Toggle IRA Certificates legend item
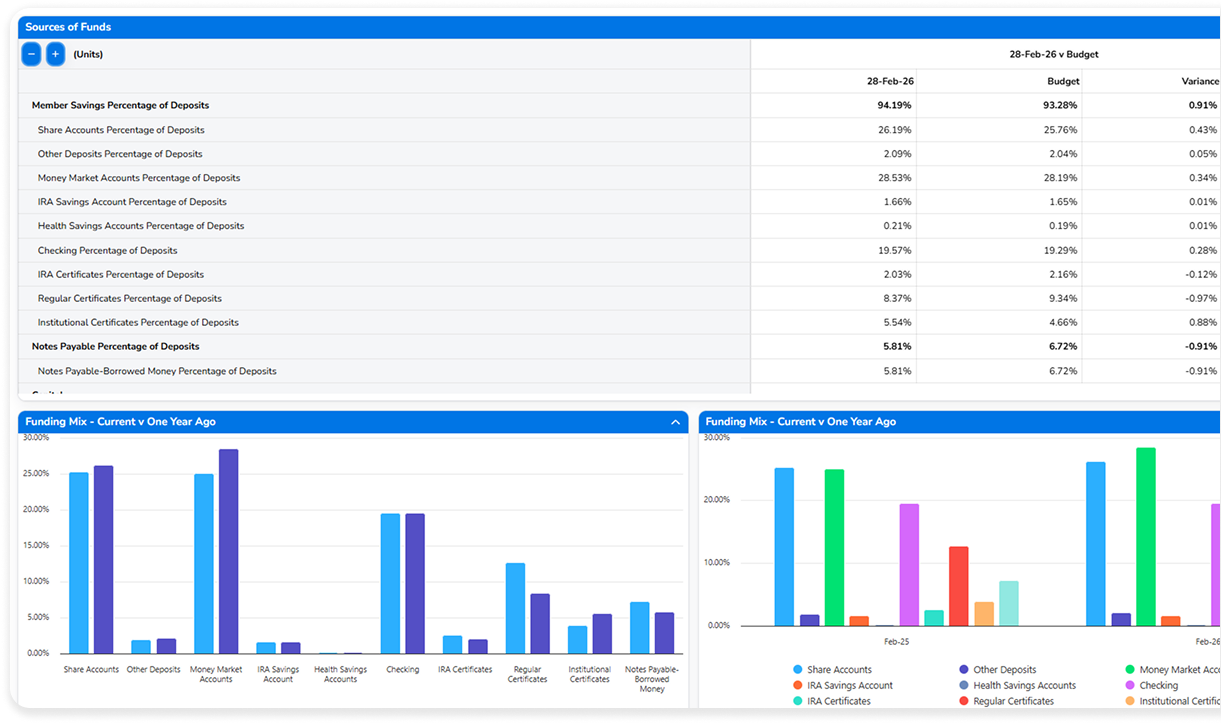The width and height of the screenshot is (1221, 724). click(x=831, y=702)
